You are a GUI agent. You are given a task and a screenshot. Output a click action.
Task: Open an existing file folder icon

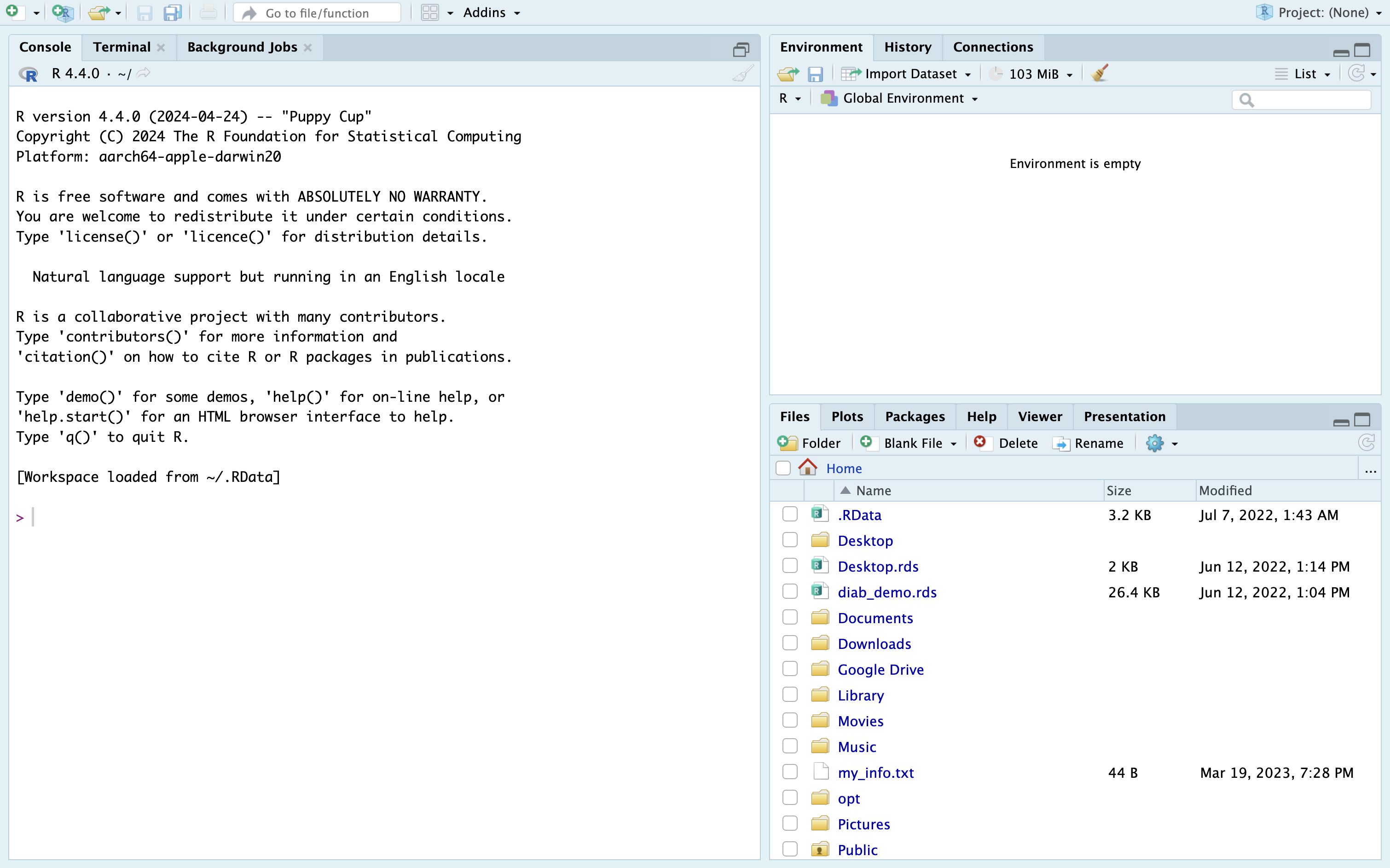[x=99, y=12]
